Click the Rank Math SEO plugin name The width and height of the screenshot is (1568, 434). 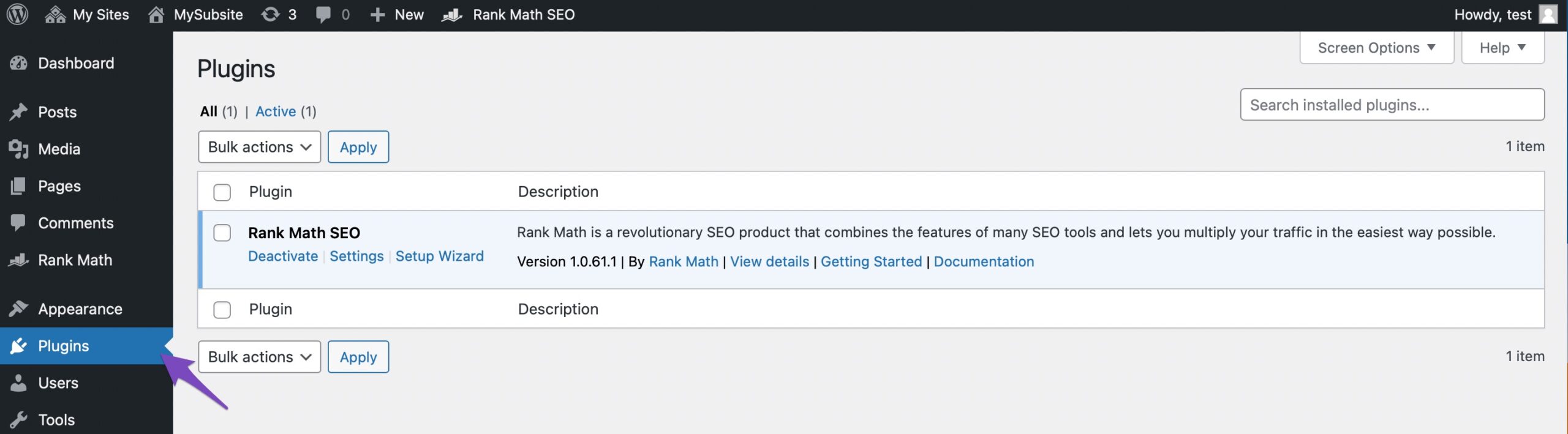(304, 233)
